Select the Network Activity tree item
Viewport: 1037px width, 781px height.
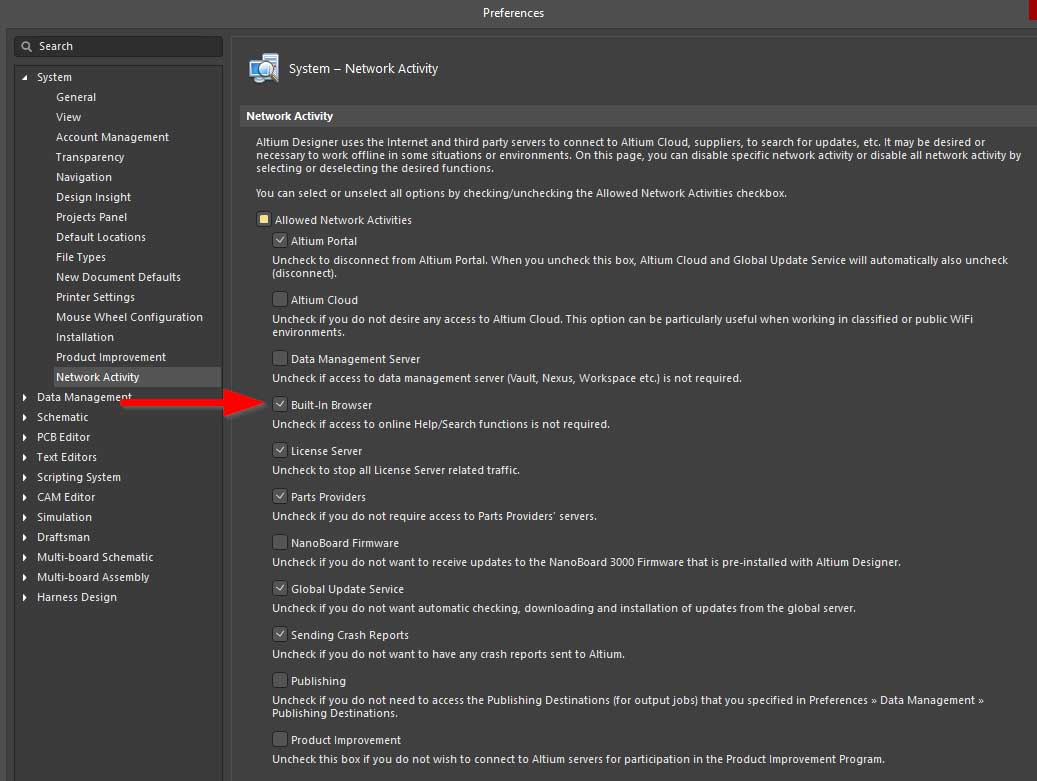(x=97, y=377)
